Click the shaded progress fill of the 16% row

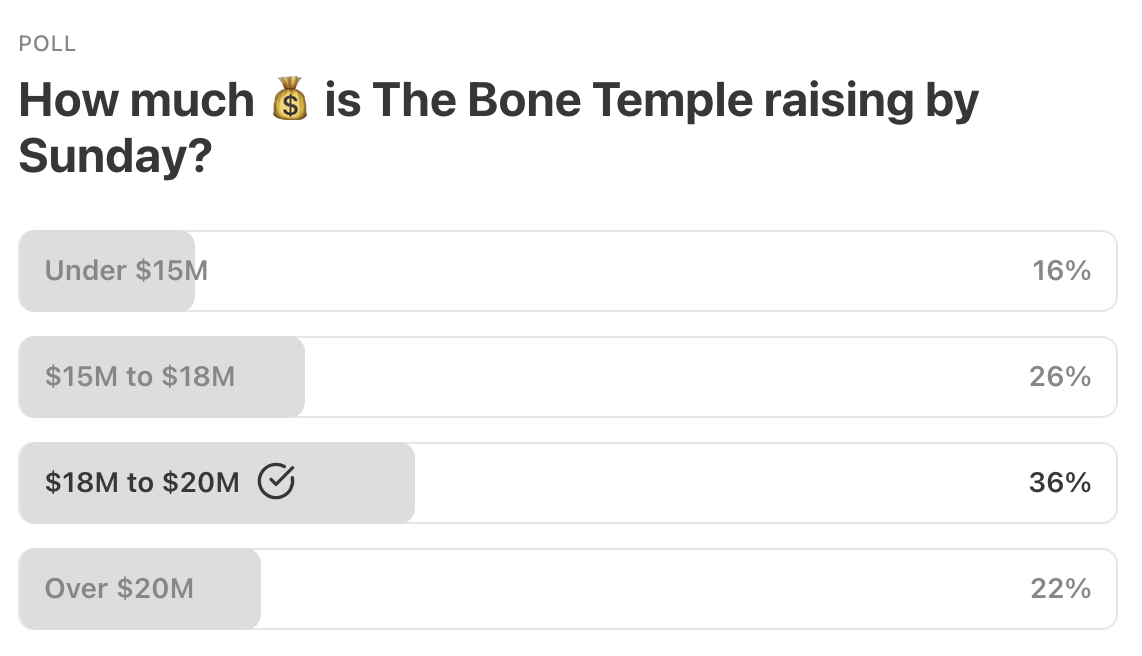point(106,271)
